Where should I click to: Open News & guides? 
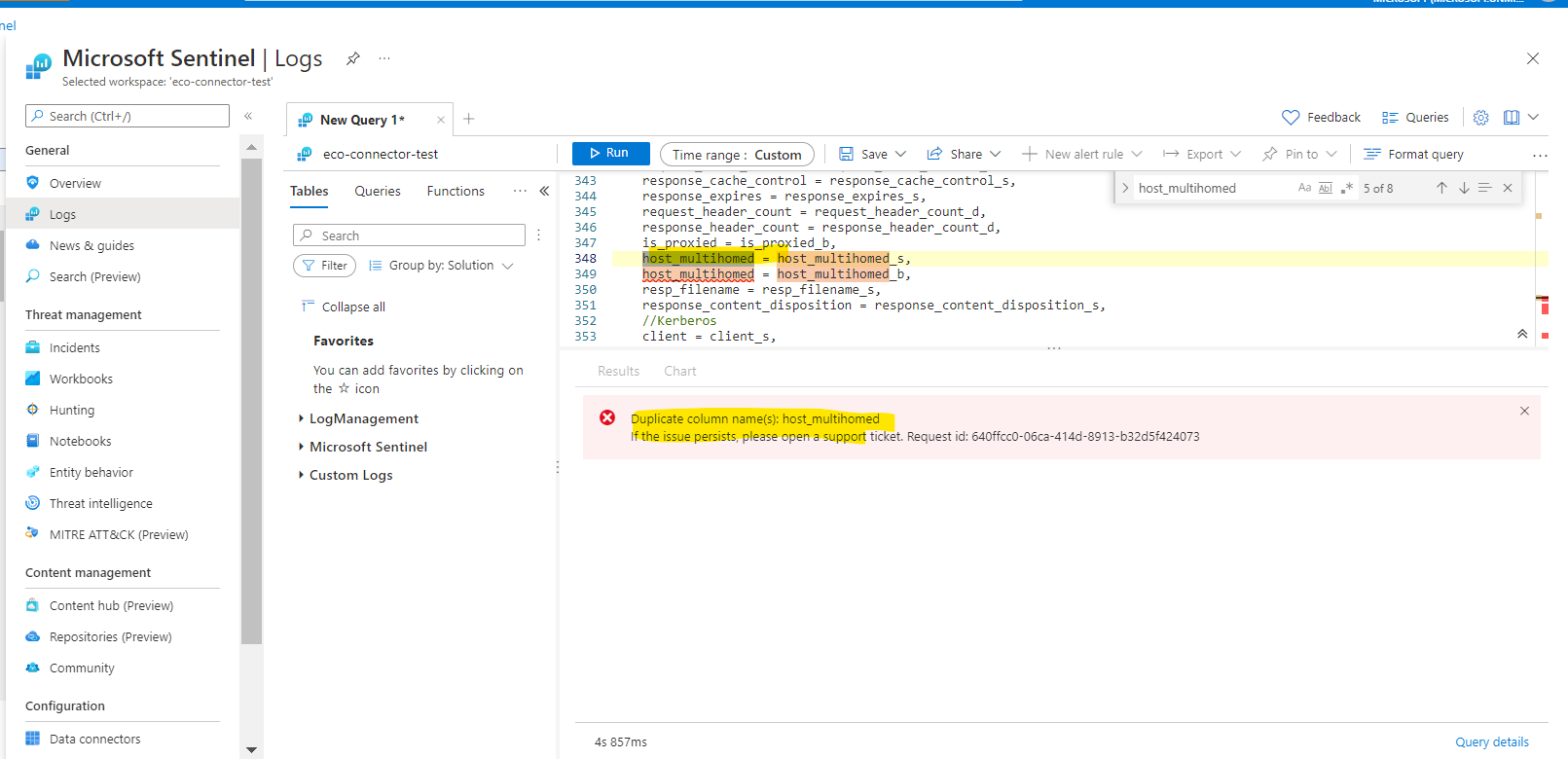(x=91, y=245)
